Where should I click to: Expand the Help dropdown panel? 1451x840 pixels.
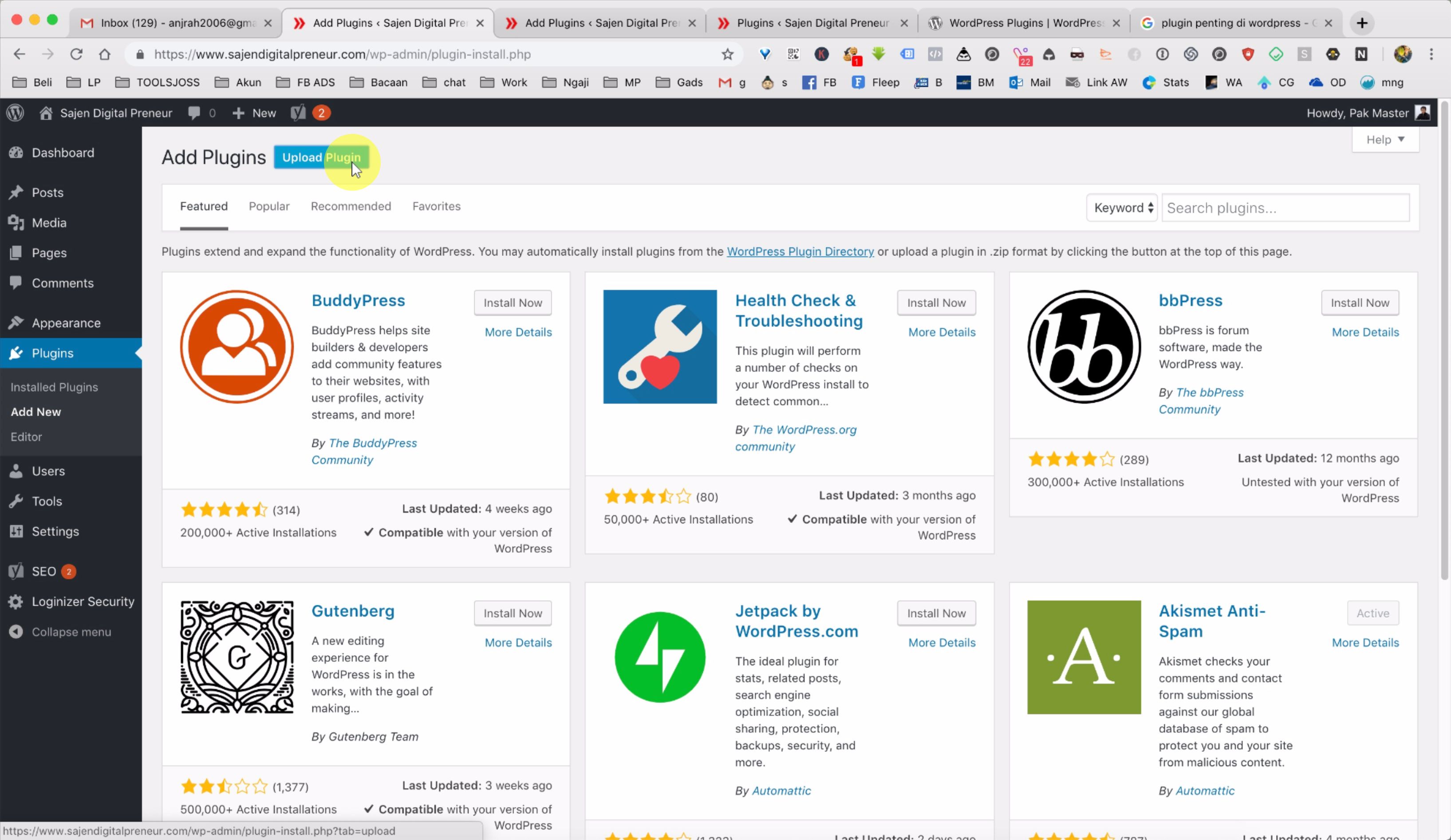click(1385, 140)
